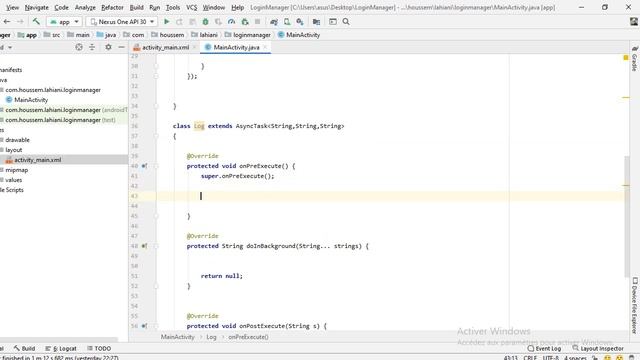Open the Layout Inspector button
Image resolution: width=640 pixels, height=360 pixels.
(x=598, y=349)
